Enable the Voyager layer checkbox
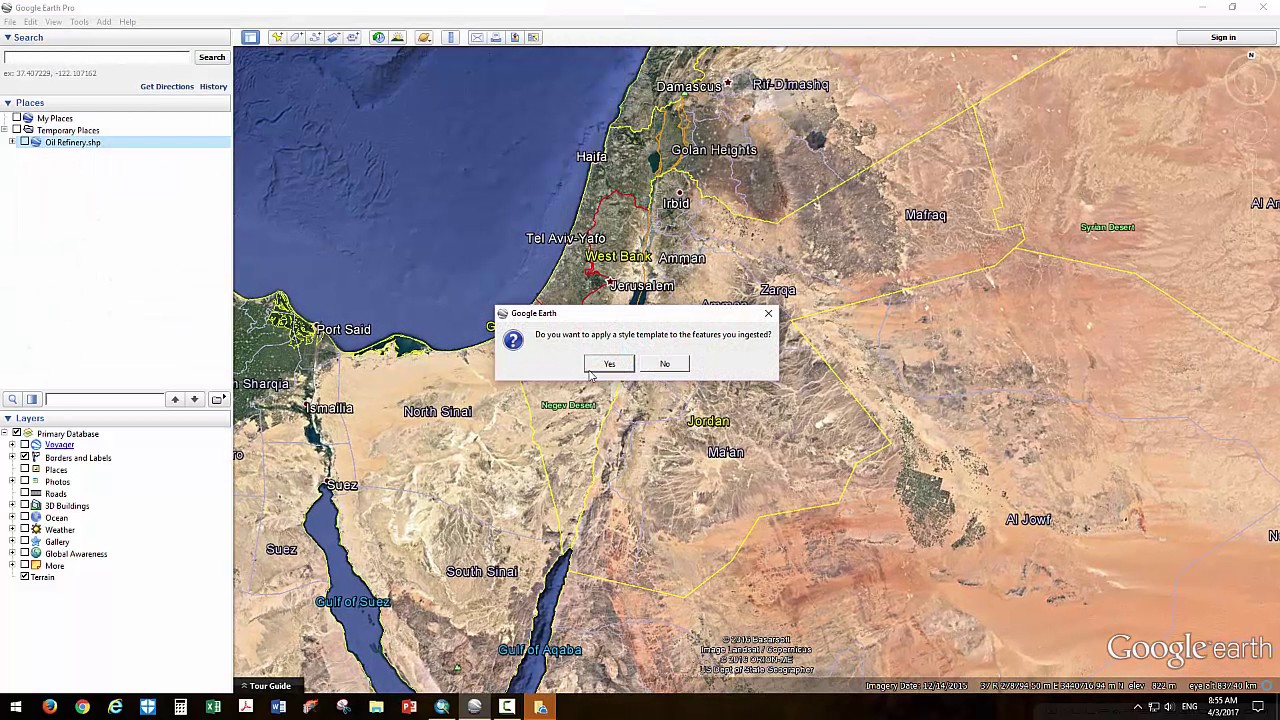The height and width of the screenshot is (720, 1280). (x=25, y=445)
